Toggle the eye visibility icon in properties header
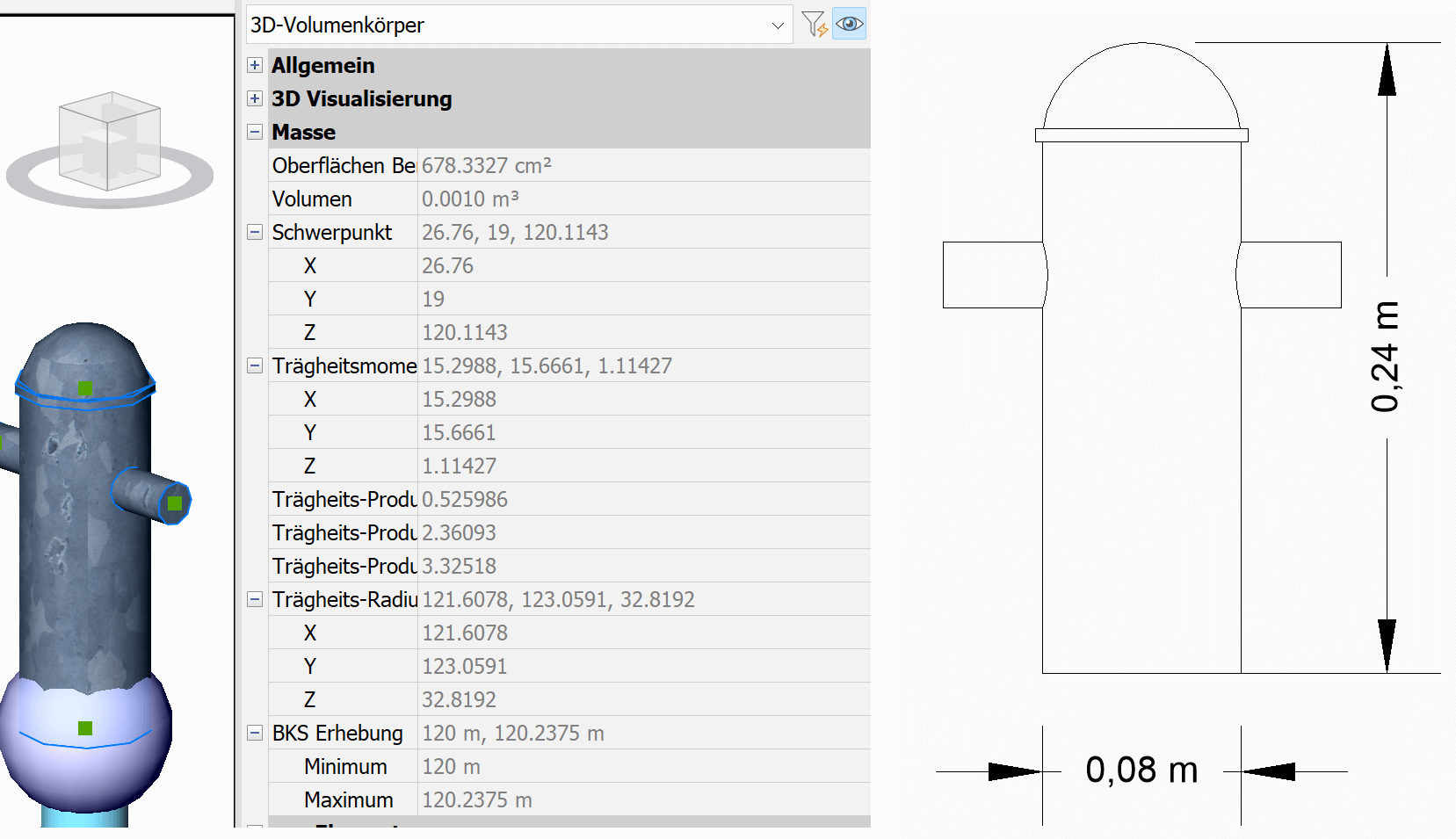 (849, 25)
